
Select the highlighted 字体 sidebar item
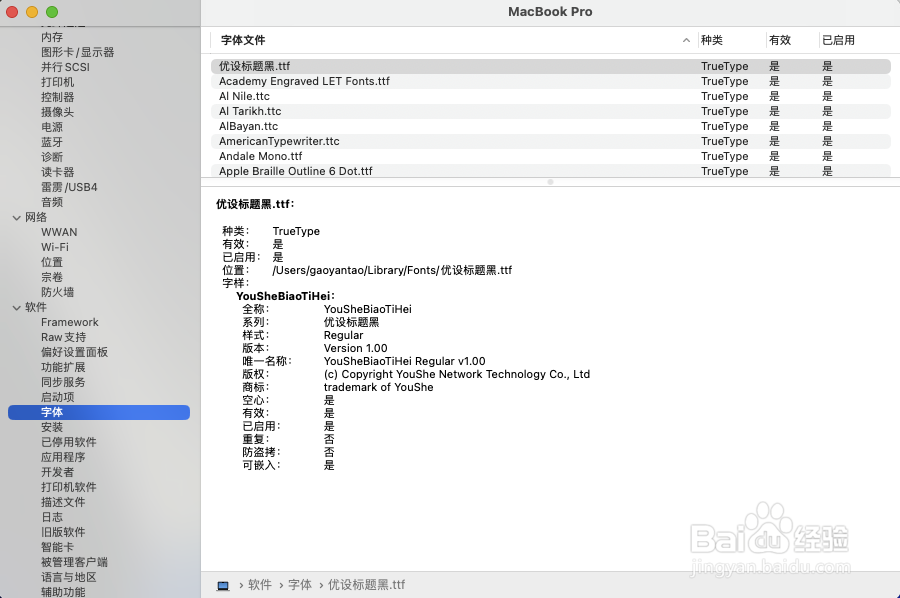(99, 412)
